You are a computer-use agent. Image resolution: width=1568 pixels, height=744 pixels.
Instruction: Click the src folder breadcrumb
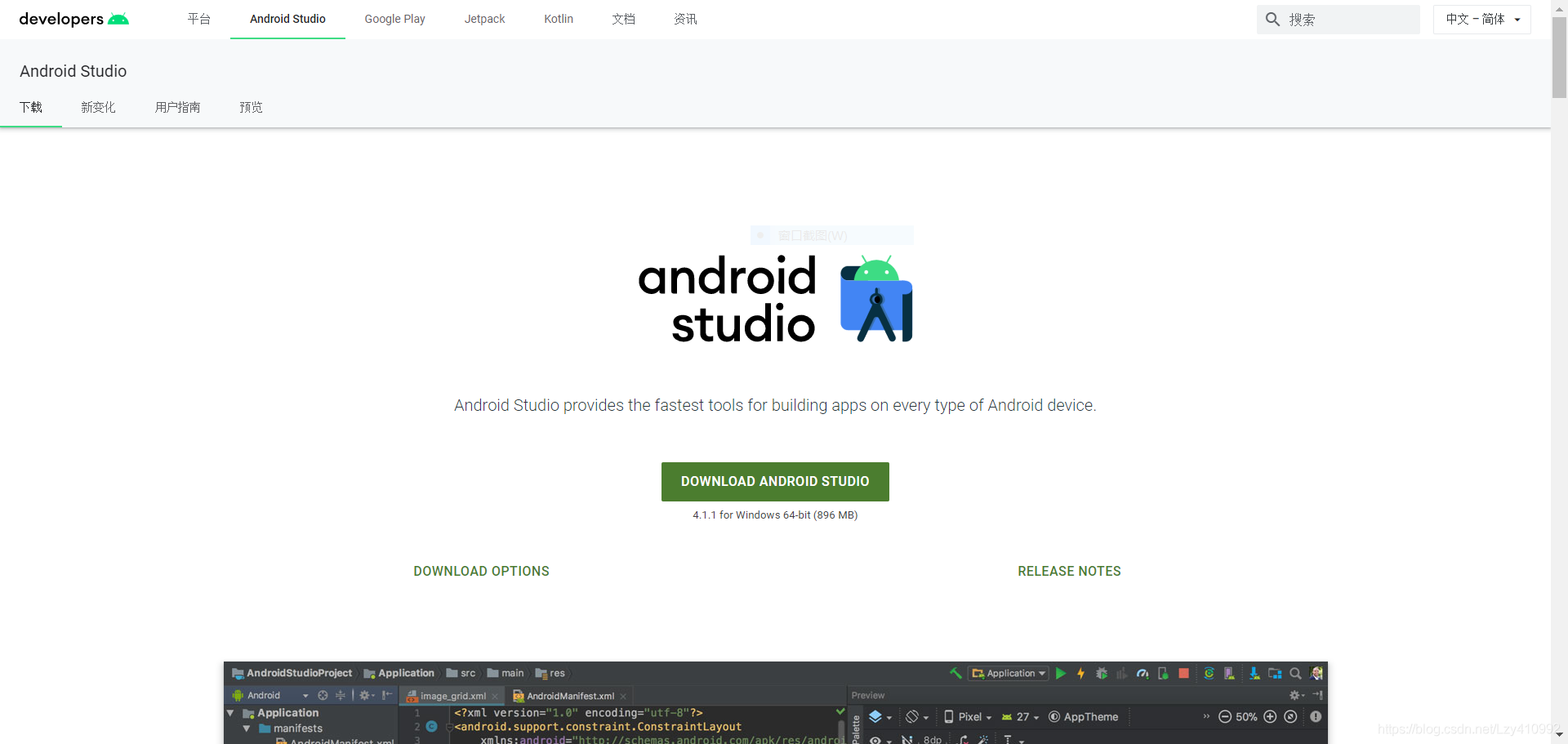pos(461,674)
